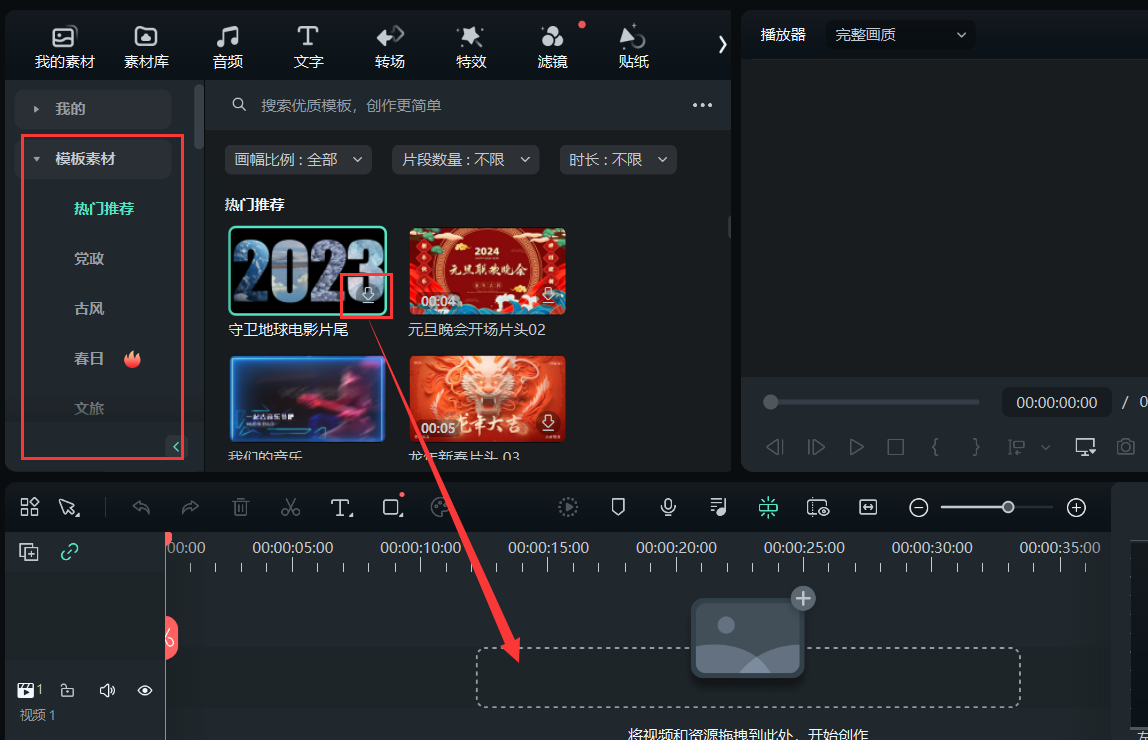Download the 守卫地球电影片尾 template
This screenshot has height=740, width=1148.
click(368, 294)
